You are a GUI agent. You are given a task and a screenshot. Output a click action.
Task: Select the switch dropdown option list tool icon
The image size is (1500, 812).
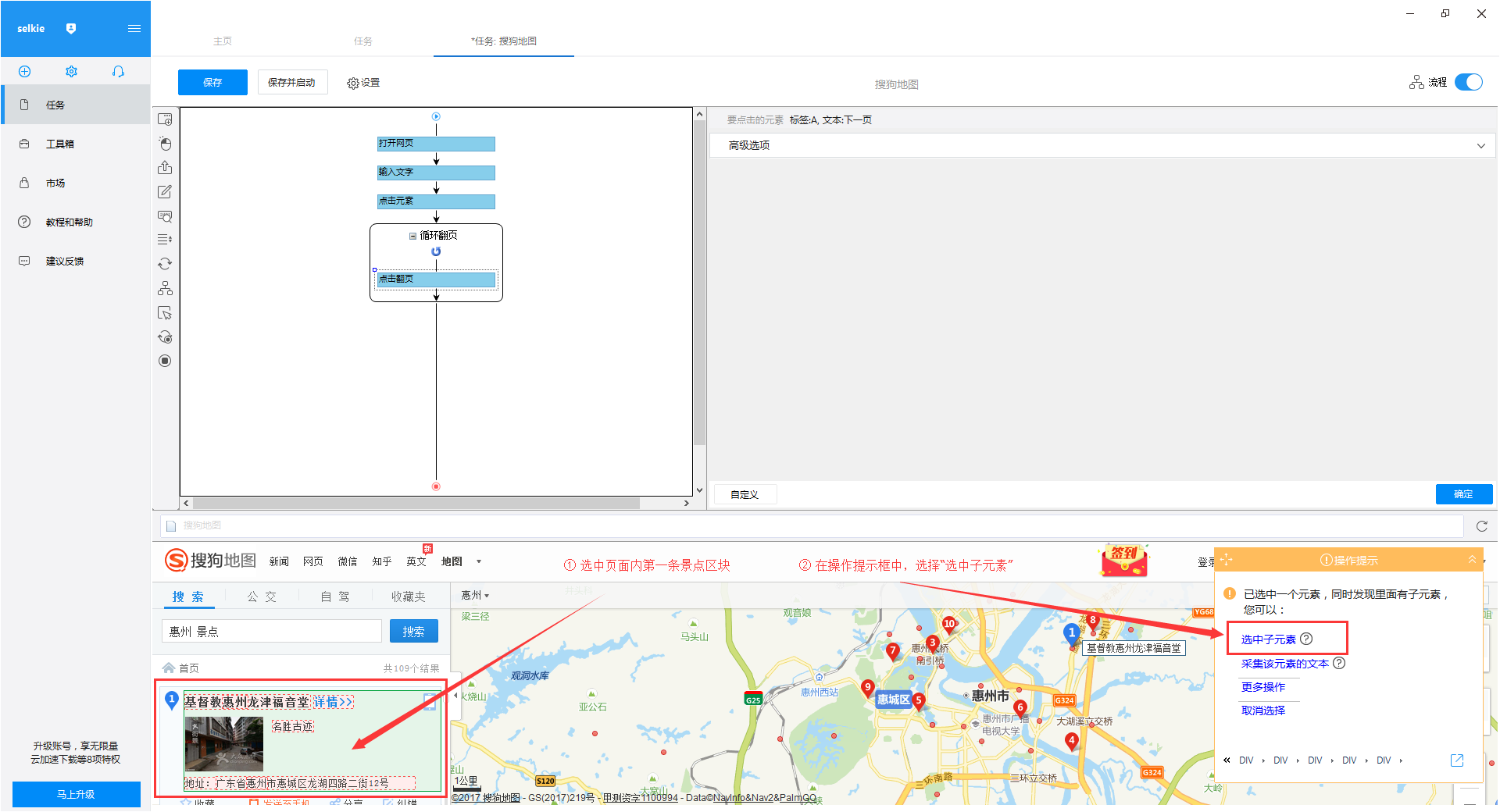pyautogui.click(x=165, y=240)
